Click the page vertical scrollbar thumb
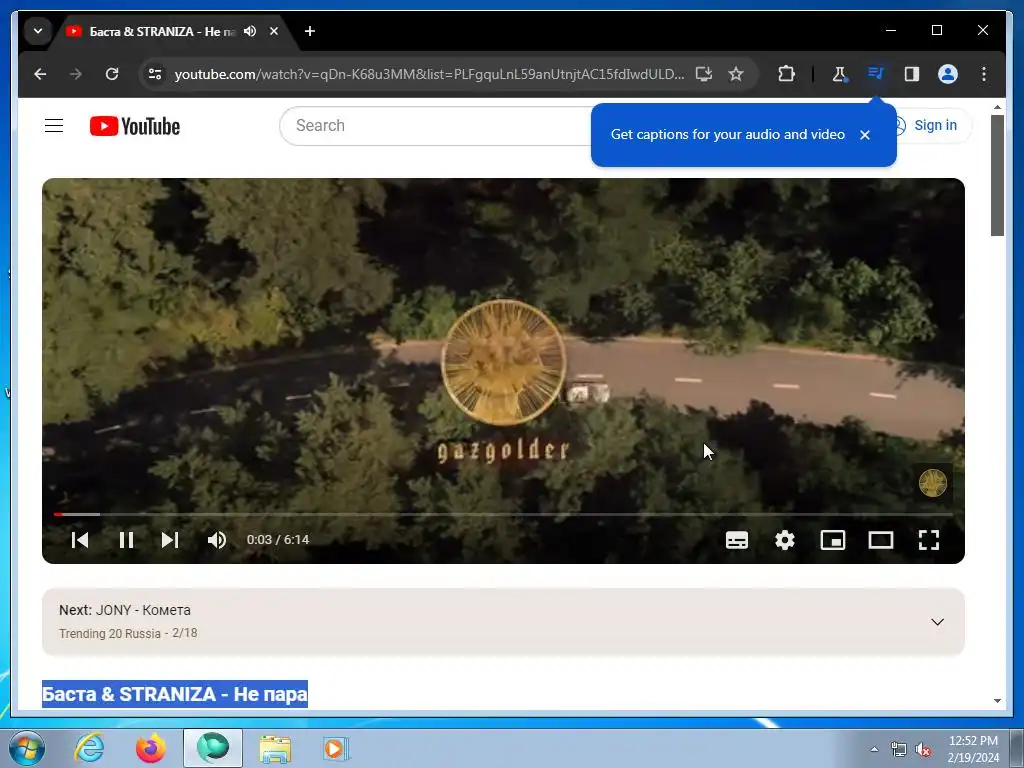1024x768 pixels. (997, 175)
